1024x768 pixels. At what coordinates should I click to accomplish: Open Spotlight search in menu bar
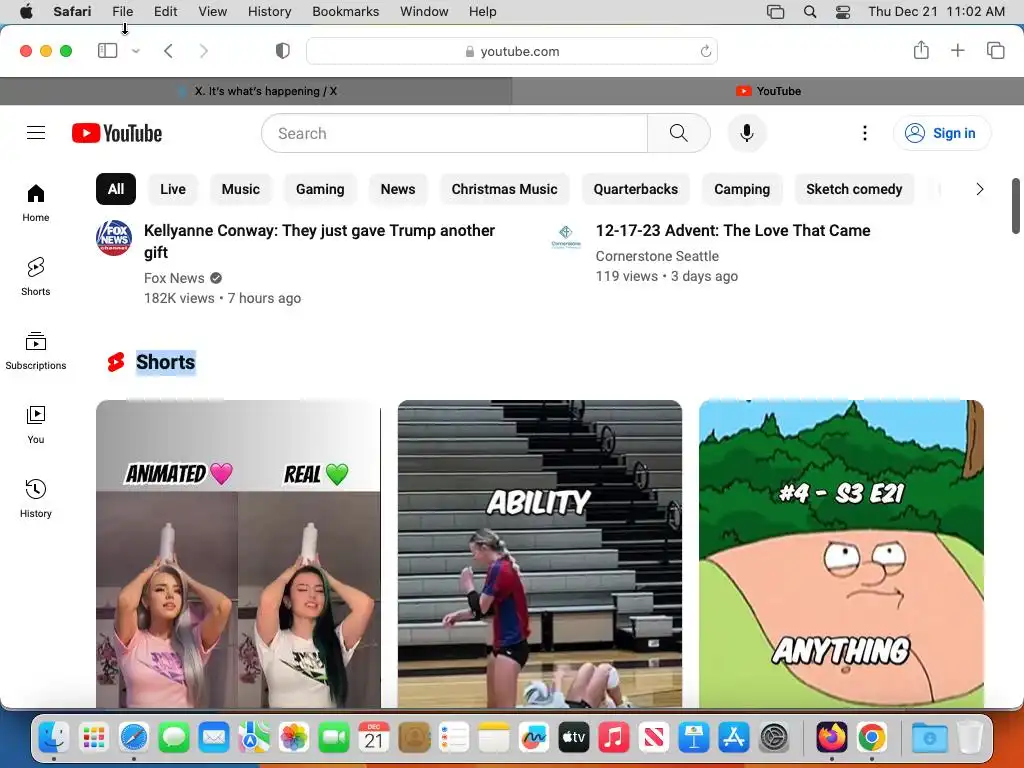pos(810,12)
